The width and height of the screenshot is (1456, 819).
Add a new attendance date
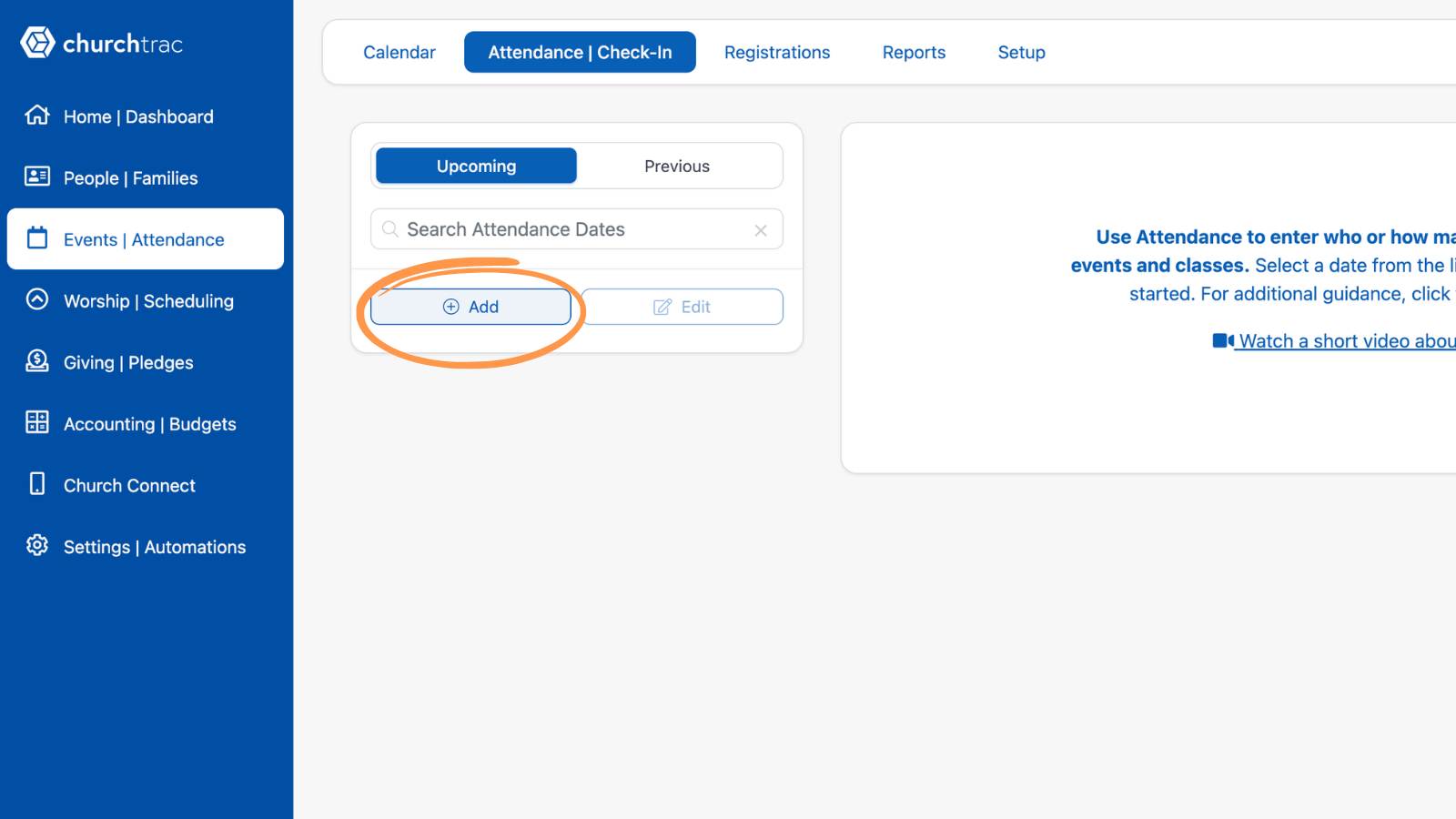pyautogui.click(x=470, y=307)
